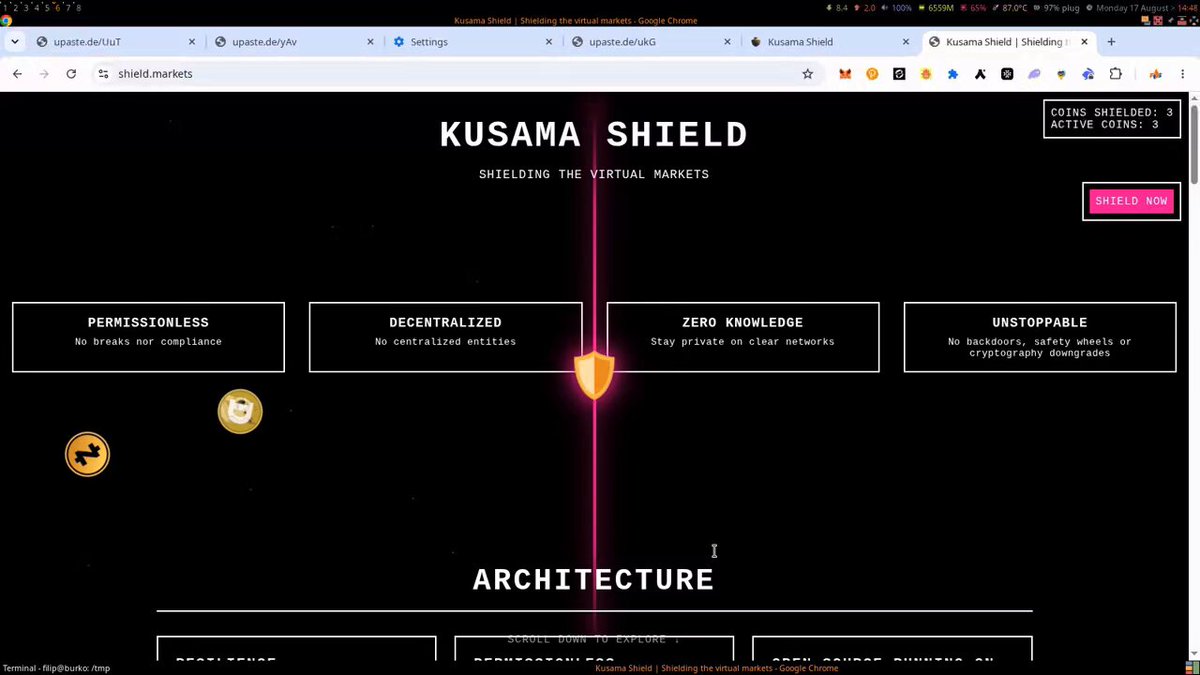Go back to the previous page

[17, 74]
